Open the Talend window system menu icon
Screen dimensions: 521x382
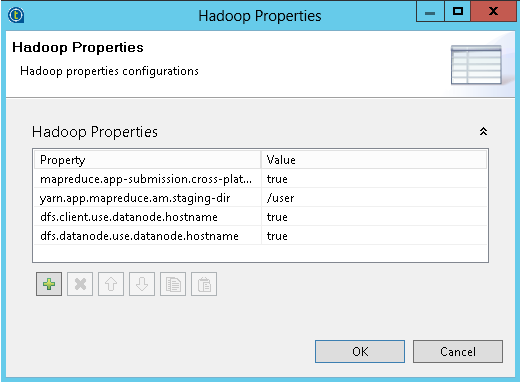pos(16,15)
